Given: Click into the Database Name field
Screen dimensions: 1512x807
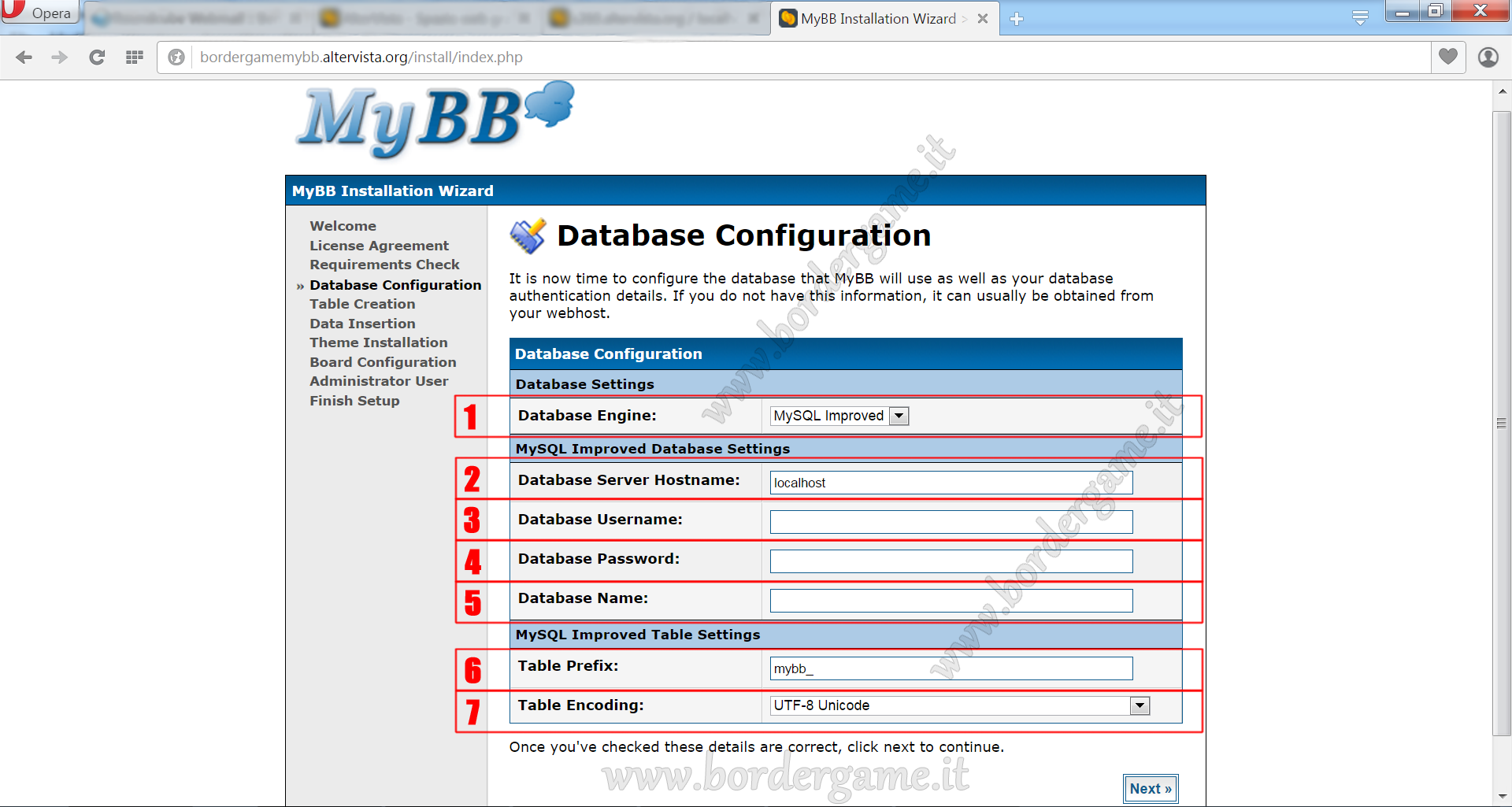Looking at the screenshot, I should [x=951, y=601].
